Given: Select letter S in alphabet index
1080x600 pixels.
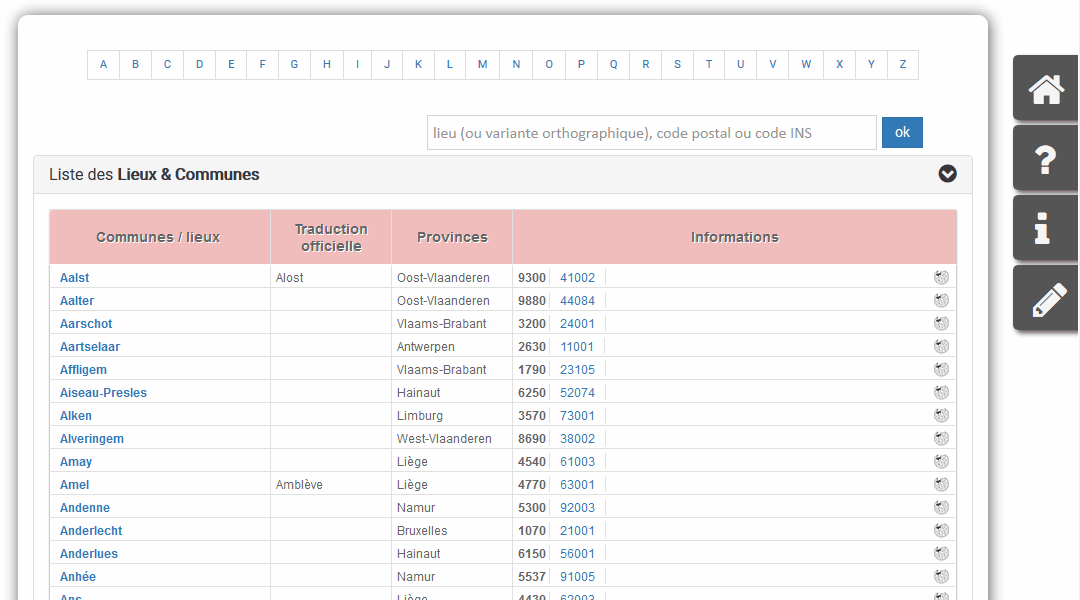Looking at the screenshot, I should point(677,65).
